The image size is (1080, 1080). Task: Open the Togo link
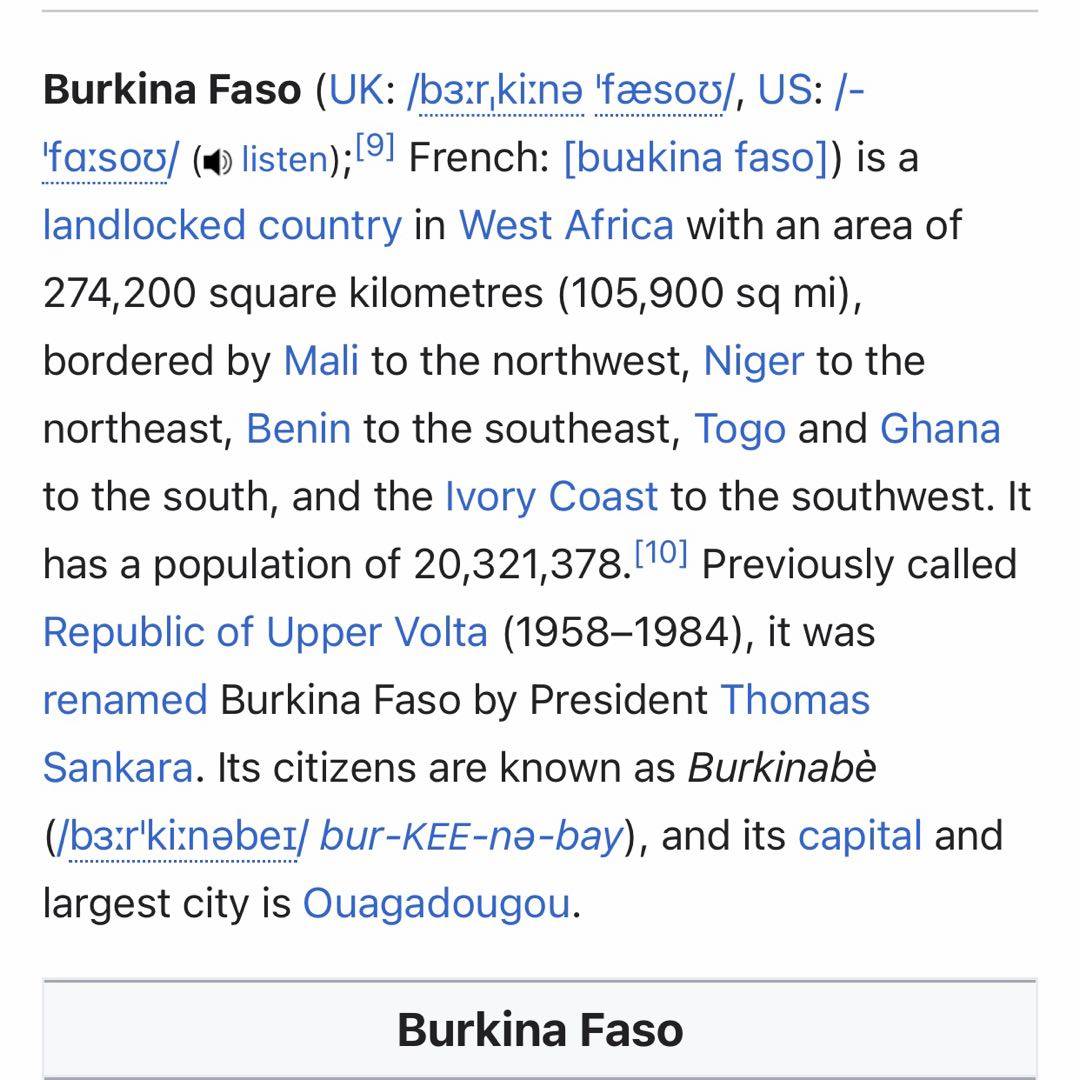coord(739,429)
